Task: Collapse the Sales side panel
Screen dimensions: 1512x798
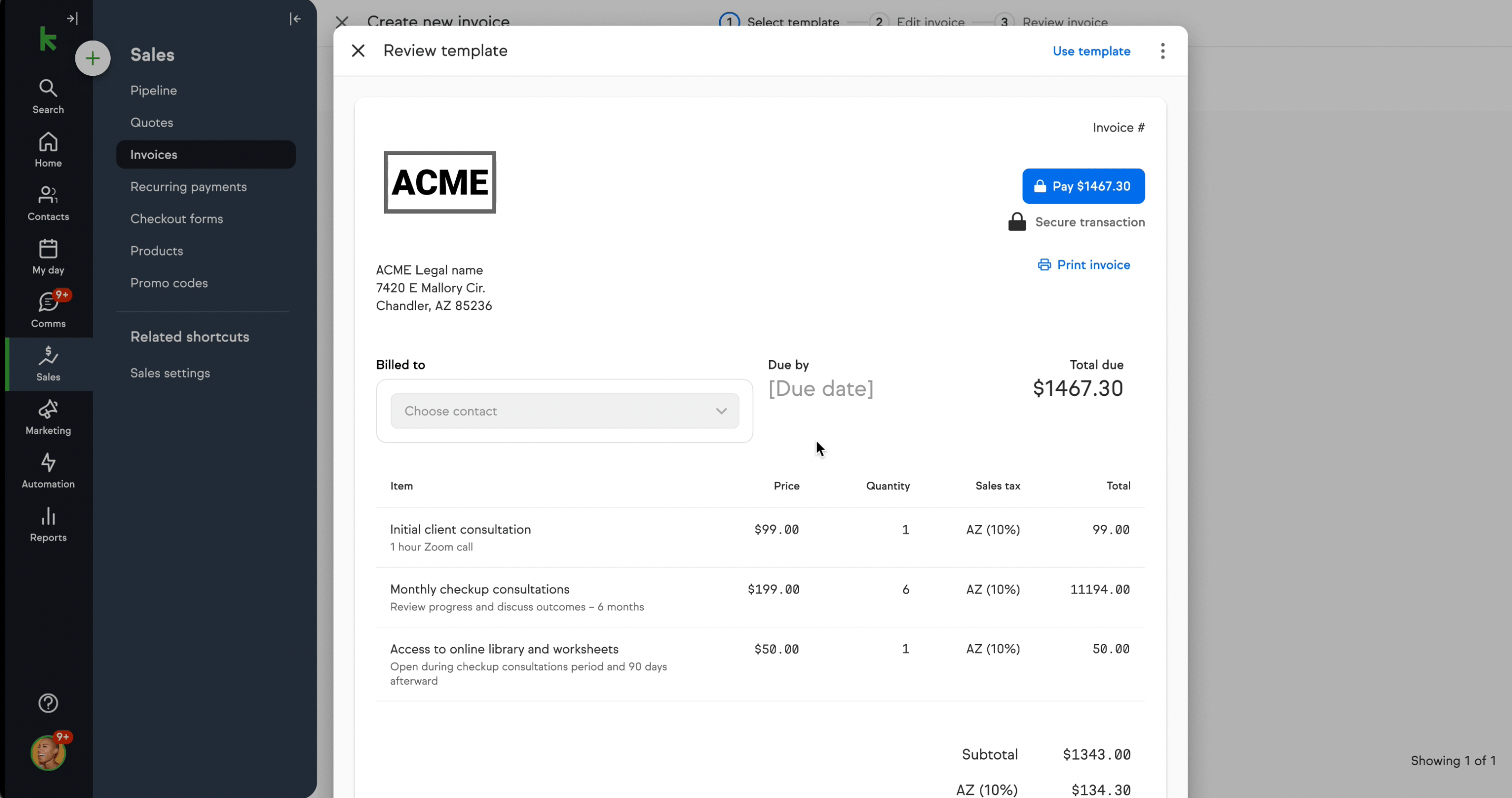Action: [x=295, y=20]
